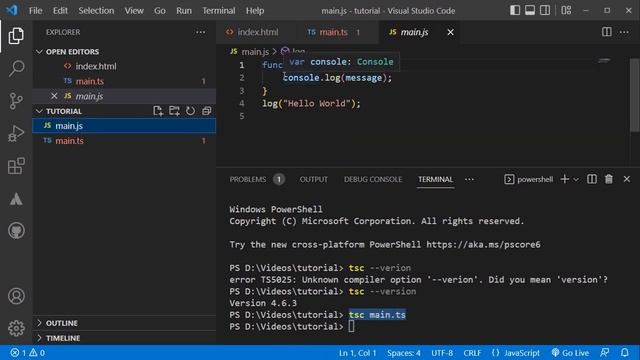Screen dimensions: 640x360
Task: Create a new file in TUTORIAL
Action: coord(158,111)
